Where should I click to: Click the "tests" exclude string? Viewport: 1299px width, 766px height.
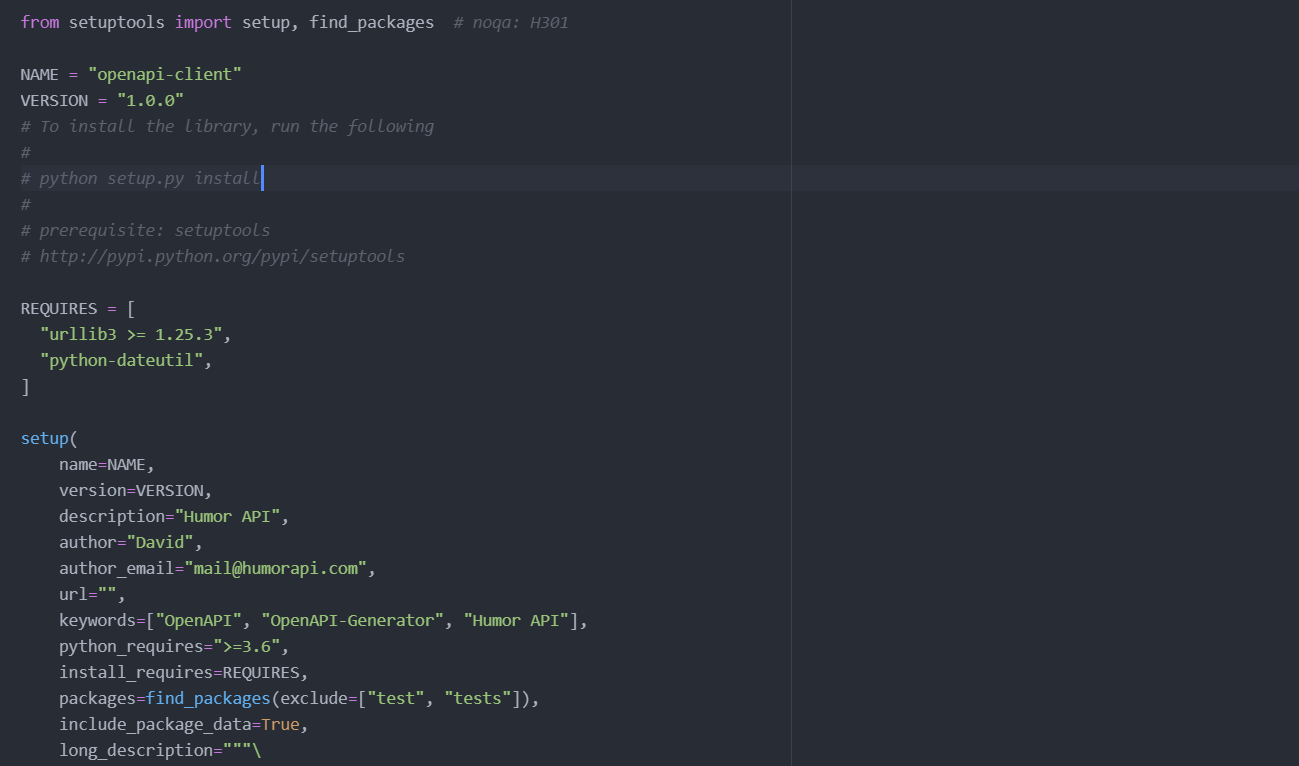pyautogui.click(x=478, y=697)
